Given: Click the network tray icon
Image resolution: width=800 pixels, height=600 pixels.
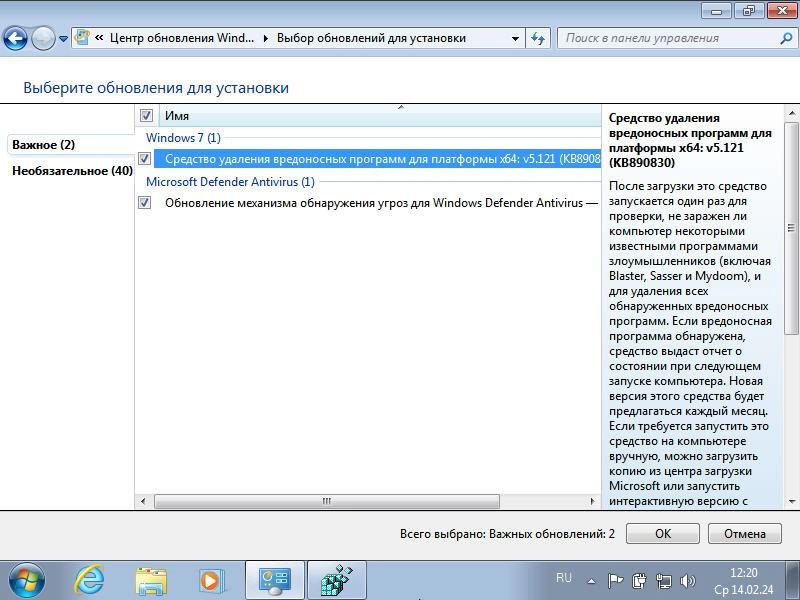Looking at the screenshot, I should [664, 579].
